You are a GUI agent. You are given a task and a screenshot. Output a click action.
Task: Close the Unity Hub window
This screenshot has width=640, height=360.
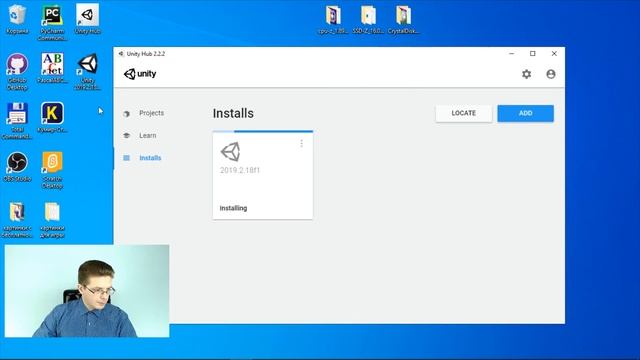click(x=554, y=53)
